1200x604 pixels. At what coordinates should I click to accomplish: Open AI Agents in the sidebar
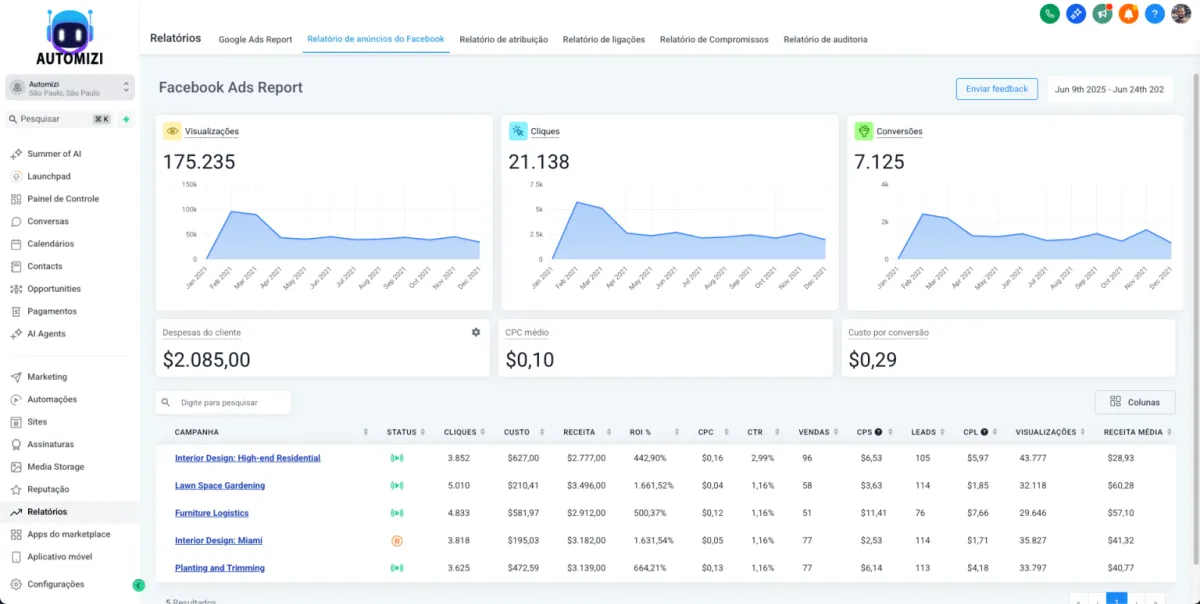click(x=47, y=334)
